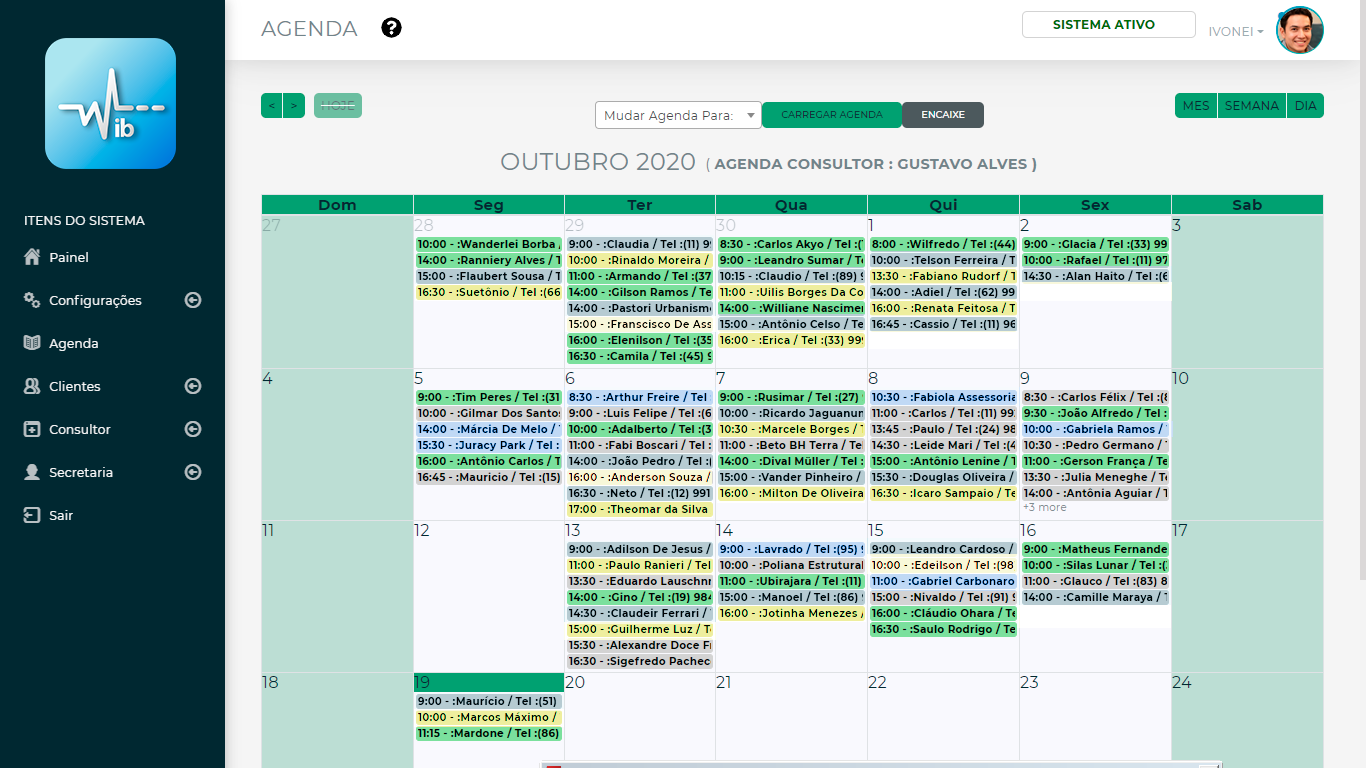Click the Configurações gears icon
This screenshot has width=1366, height=768.
(32, 300)
